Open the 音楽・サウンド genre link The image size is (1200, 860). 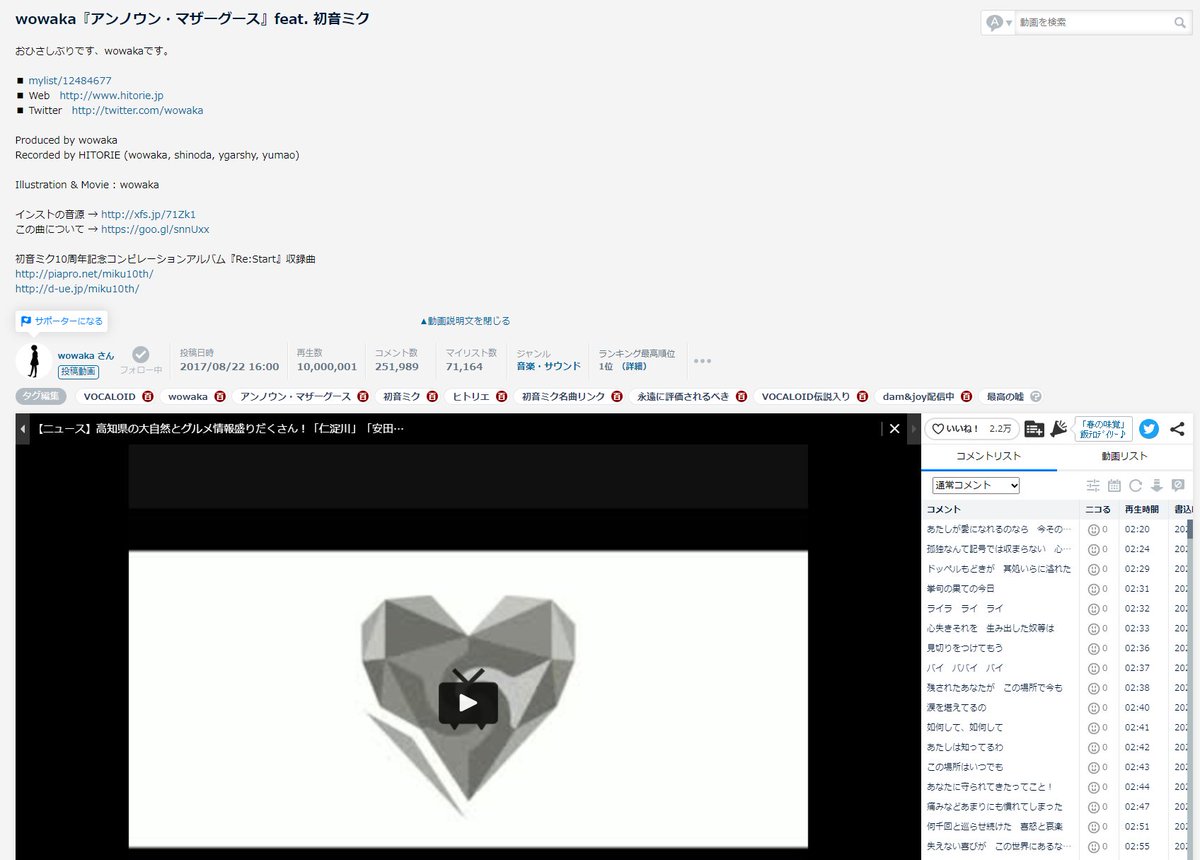(549, 367)
